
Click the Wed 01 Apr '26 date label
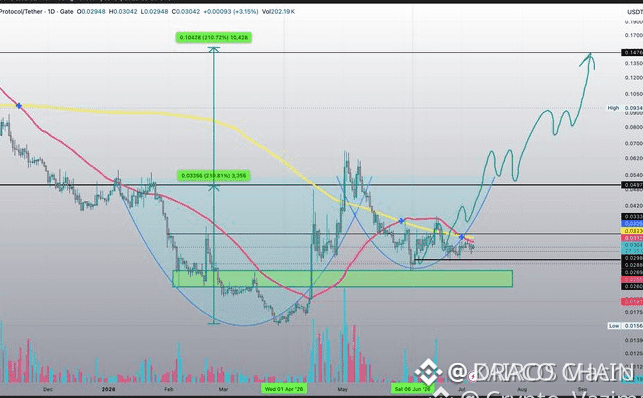point(284,389)
